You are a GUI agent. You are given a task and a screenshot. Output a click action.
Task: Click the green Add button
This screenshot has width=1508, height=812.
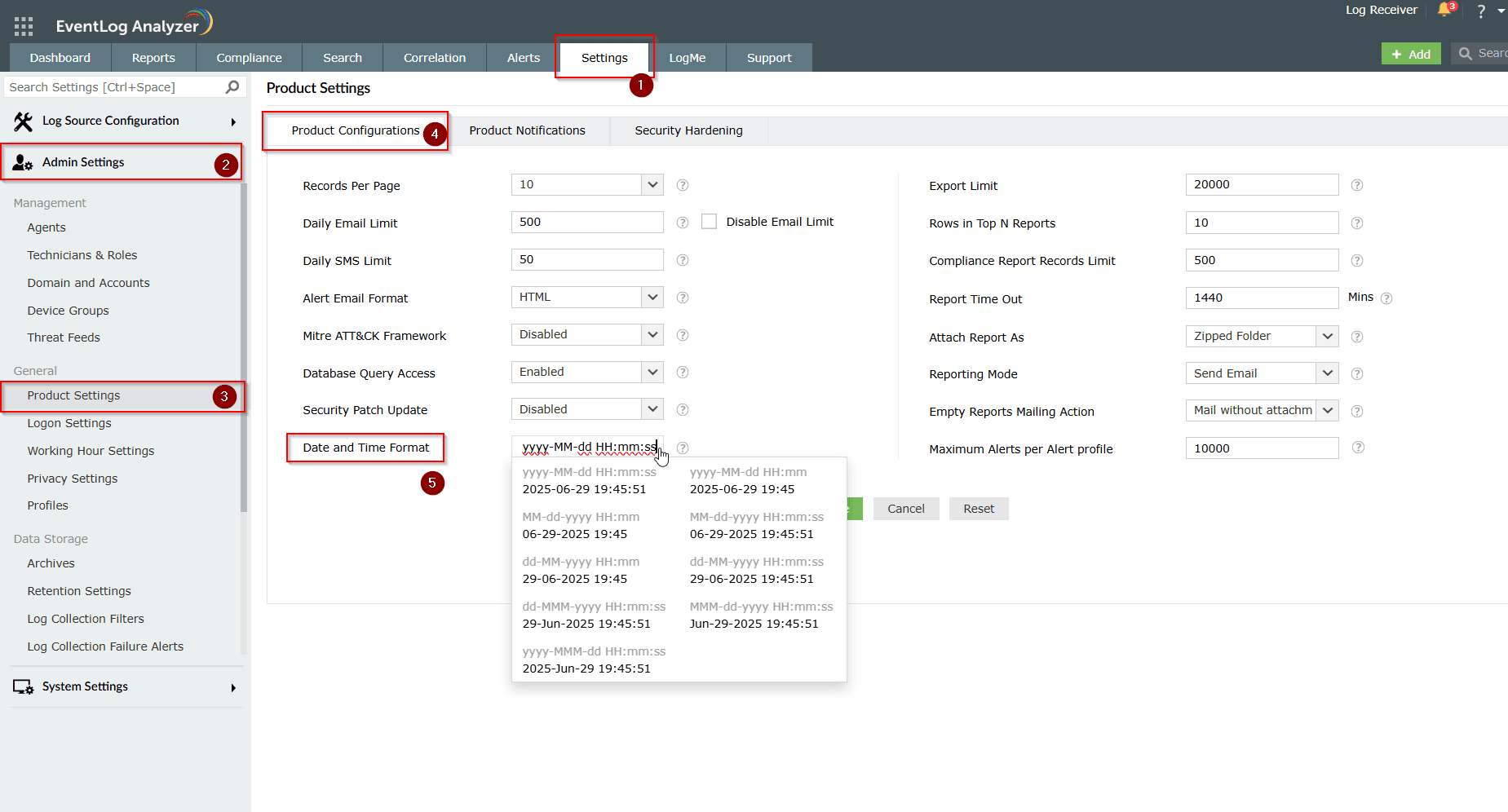1411,54
